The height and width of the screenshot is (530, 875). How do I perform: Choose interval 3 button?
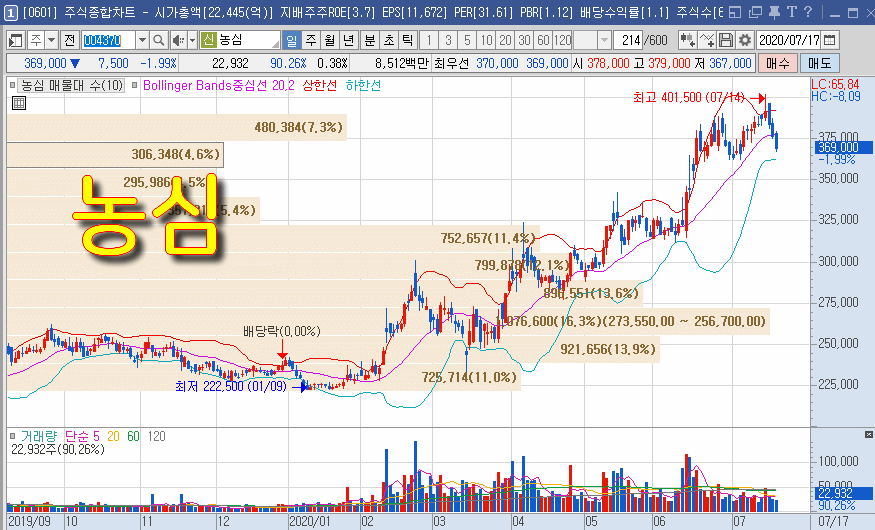pyautogui.click(x=448, y=40)
